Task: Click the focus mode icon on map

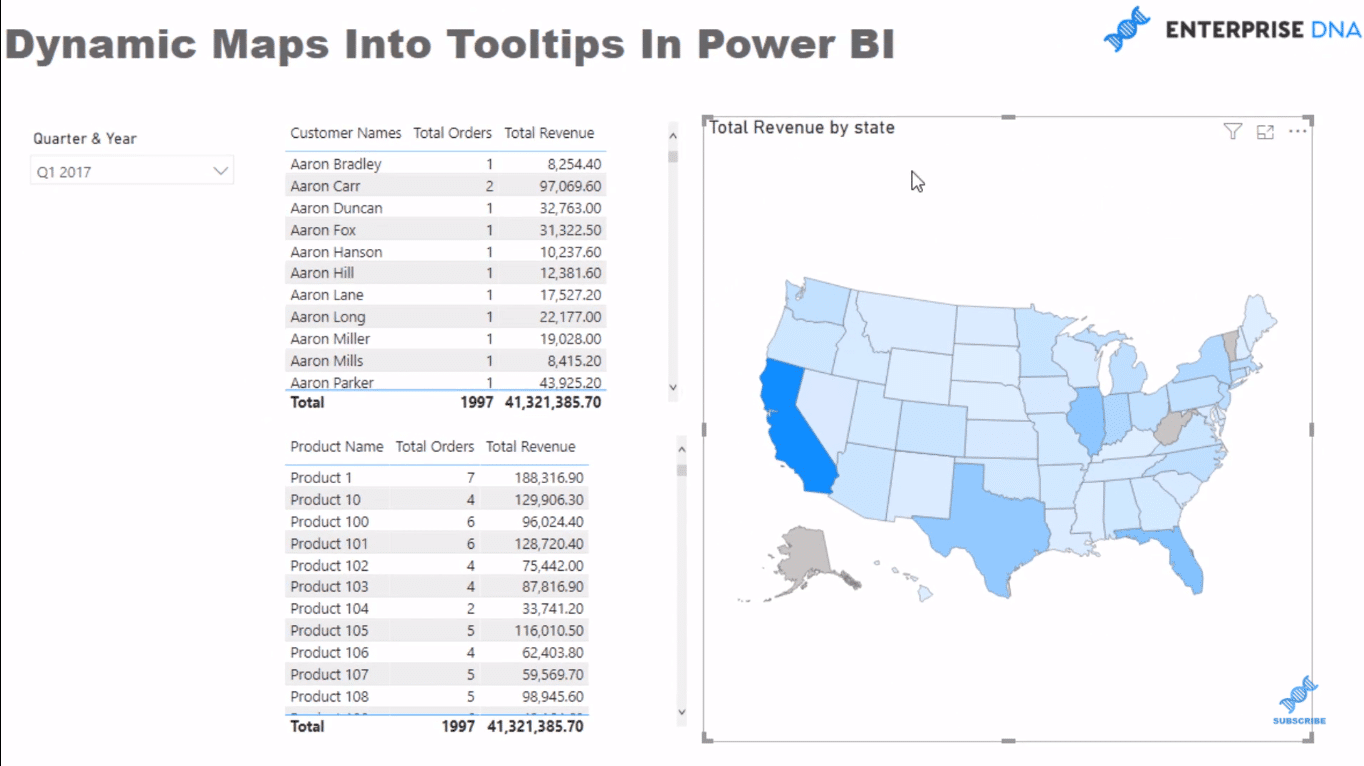Action: click(x=1265, y=132)
